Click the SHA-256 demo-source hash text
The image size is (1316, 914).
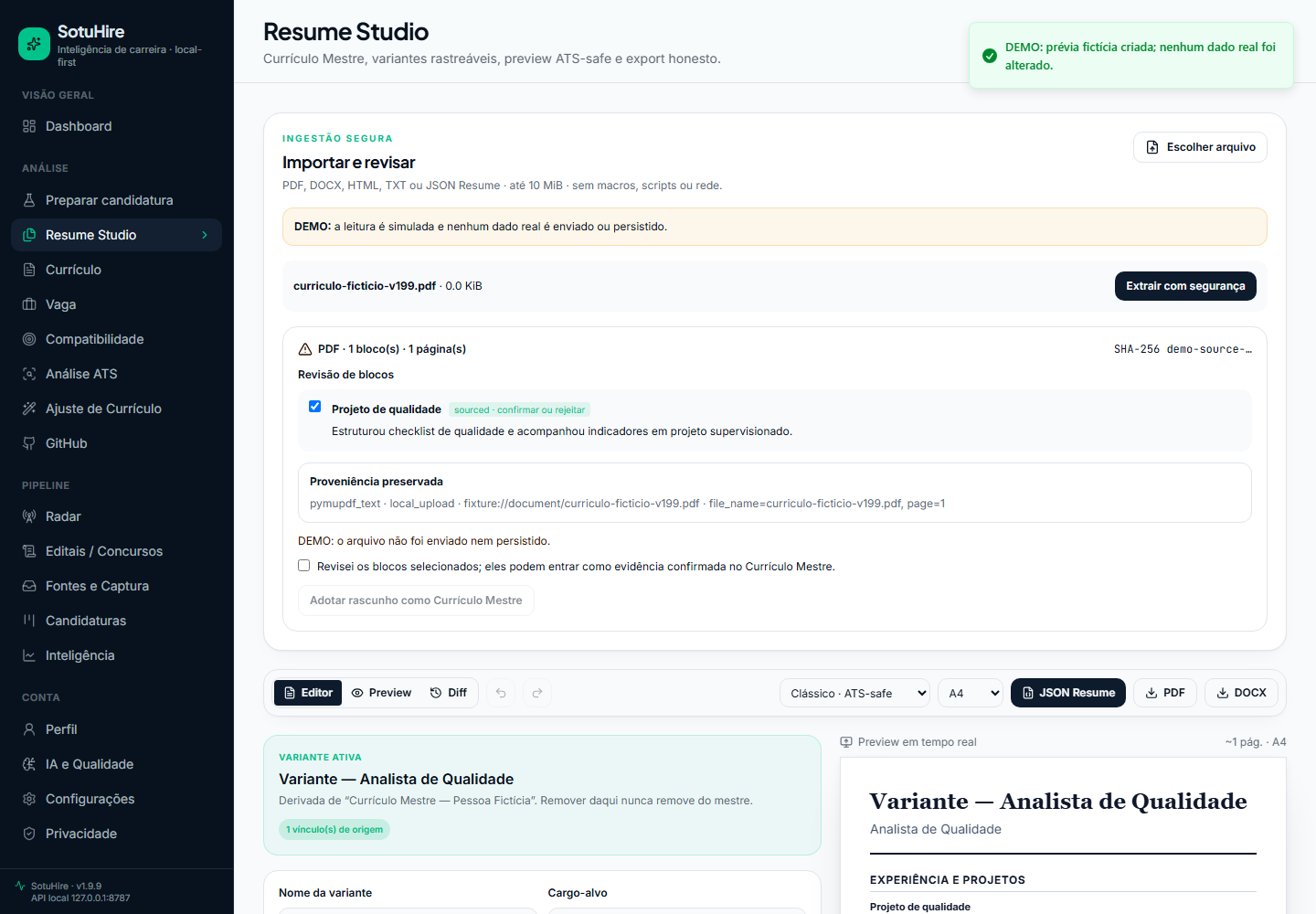coord(1183,349)
